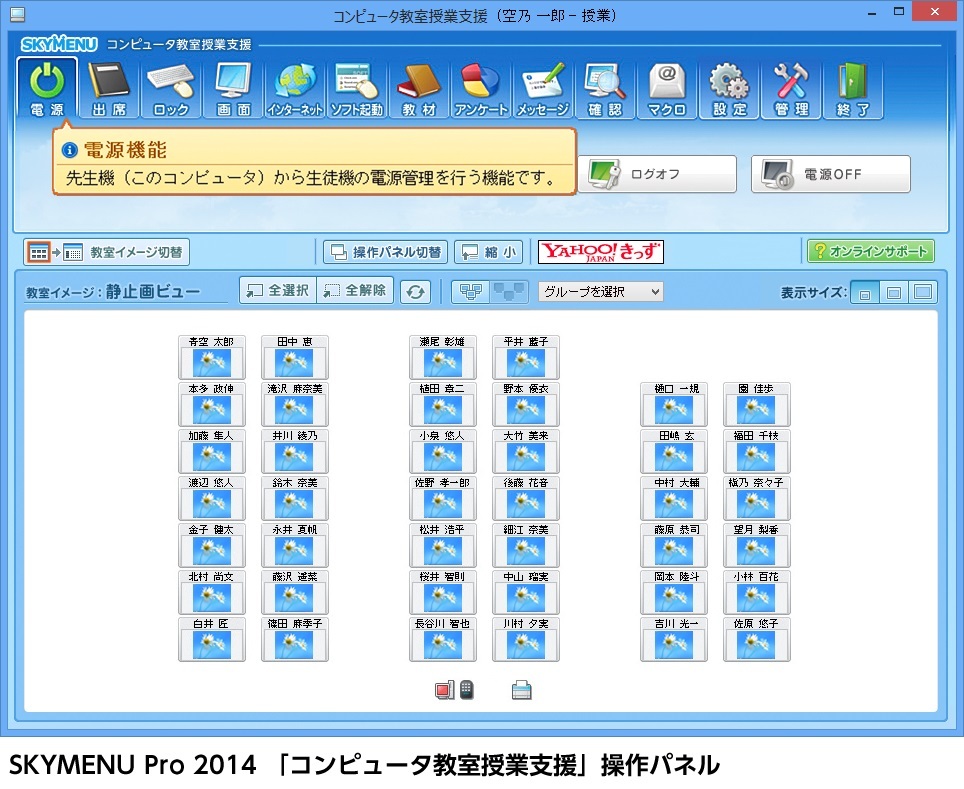Select student 滝沢 麻奈美 thumbnail
964x789 pixels.
[x=294, y=404]
